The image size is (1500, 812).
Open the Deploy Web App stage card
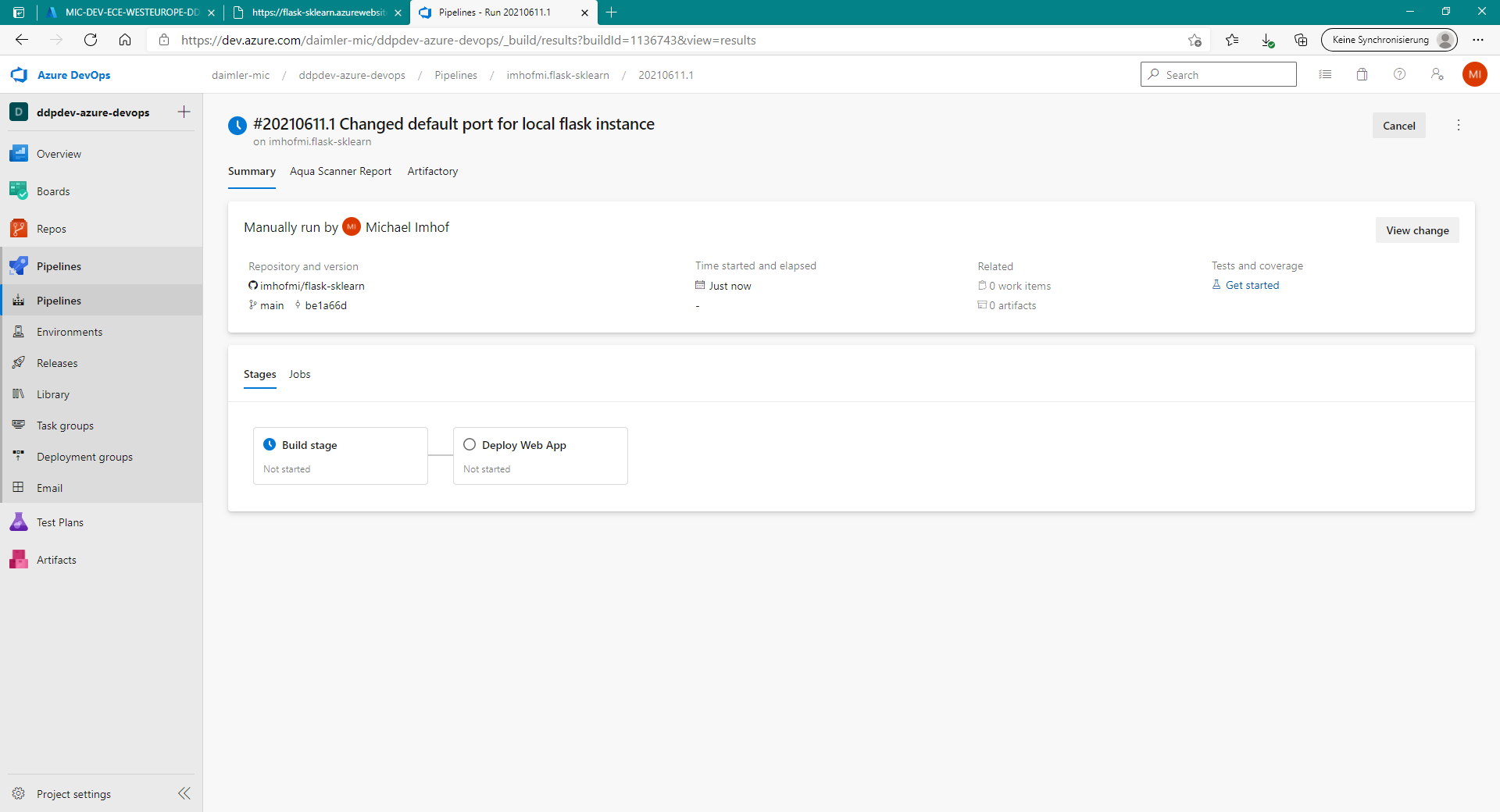coord(541,456)
